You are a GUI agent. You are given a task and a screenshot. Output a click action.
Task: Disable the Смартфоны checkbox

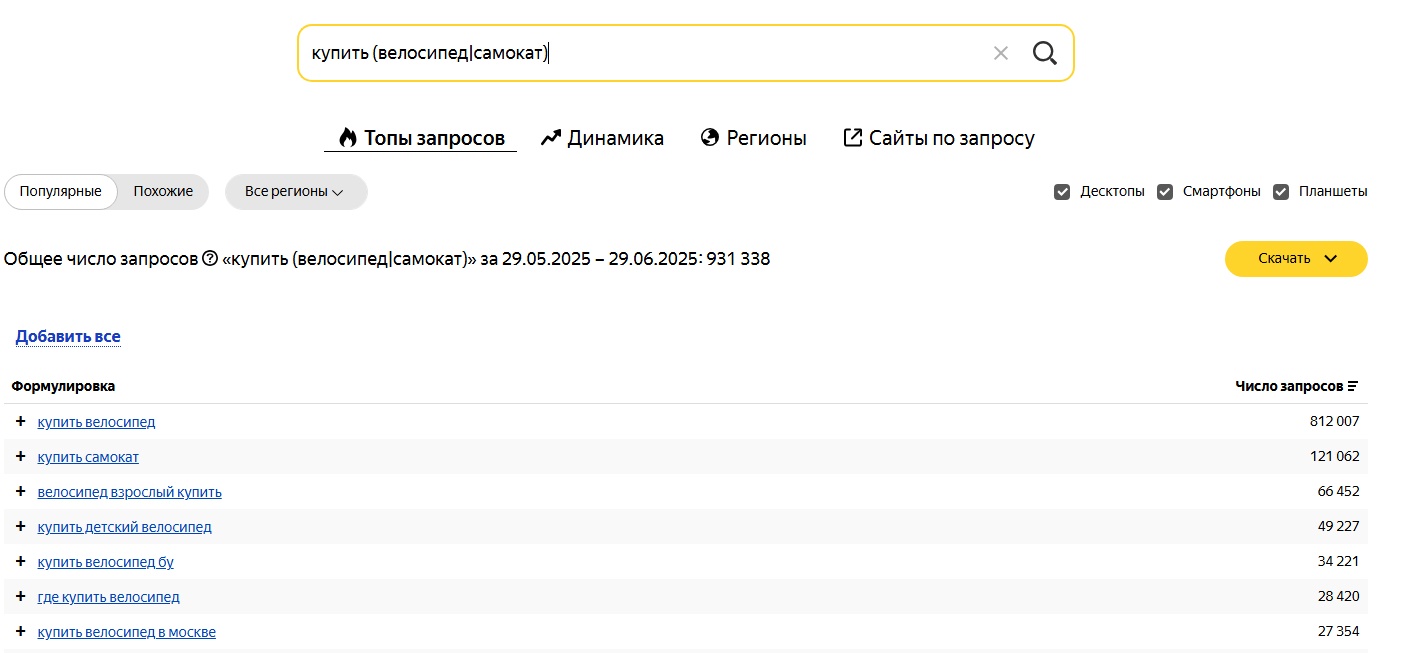tap(1164, 191)
